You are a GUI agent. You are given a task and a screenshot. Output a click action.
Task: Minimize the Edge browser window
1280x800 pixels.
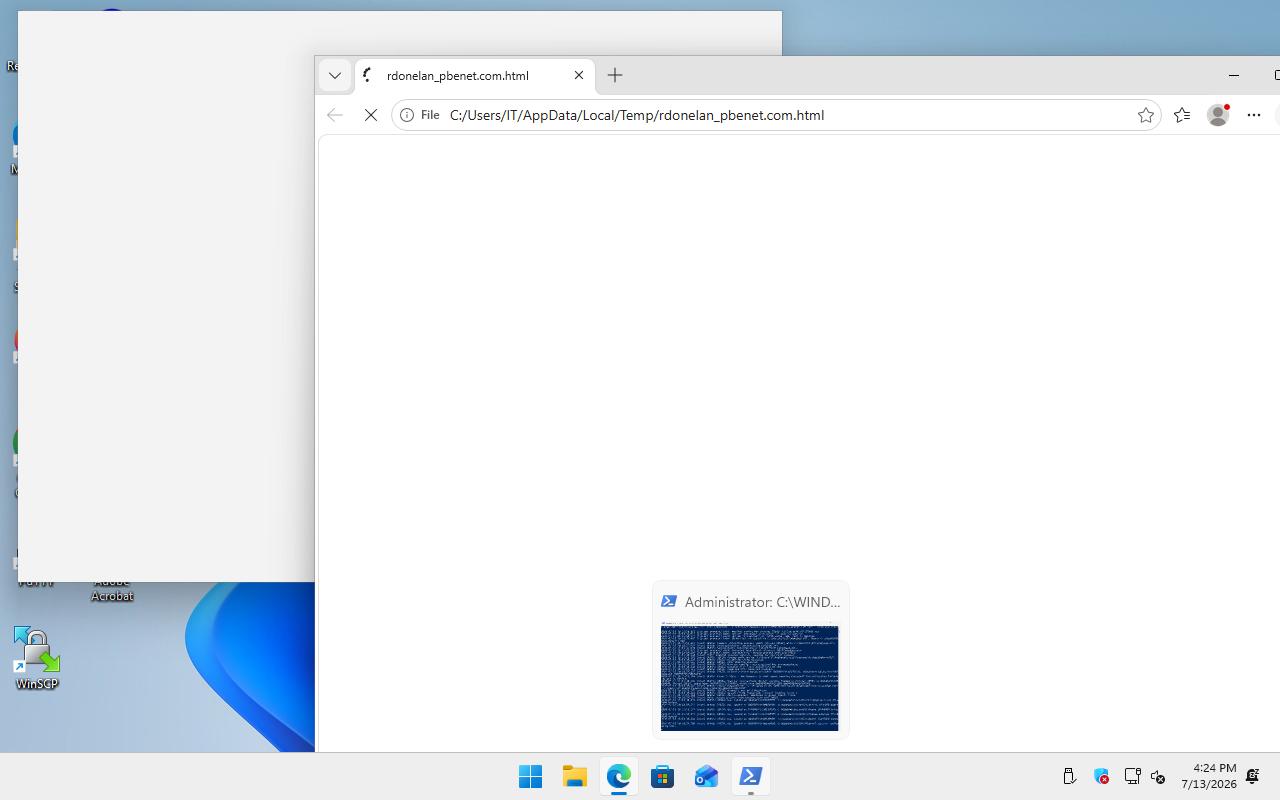1234,75
